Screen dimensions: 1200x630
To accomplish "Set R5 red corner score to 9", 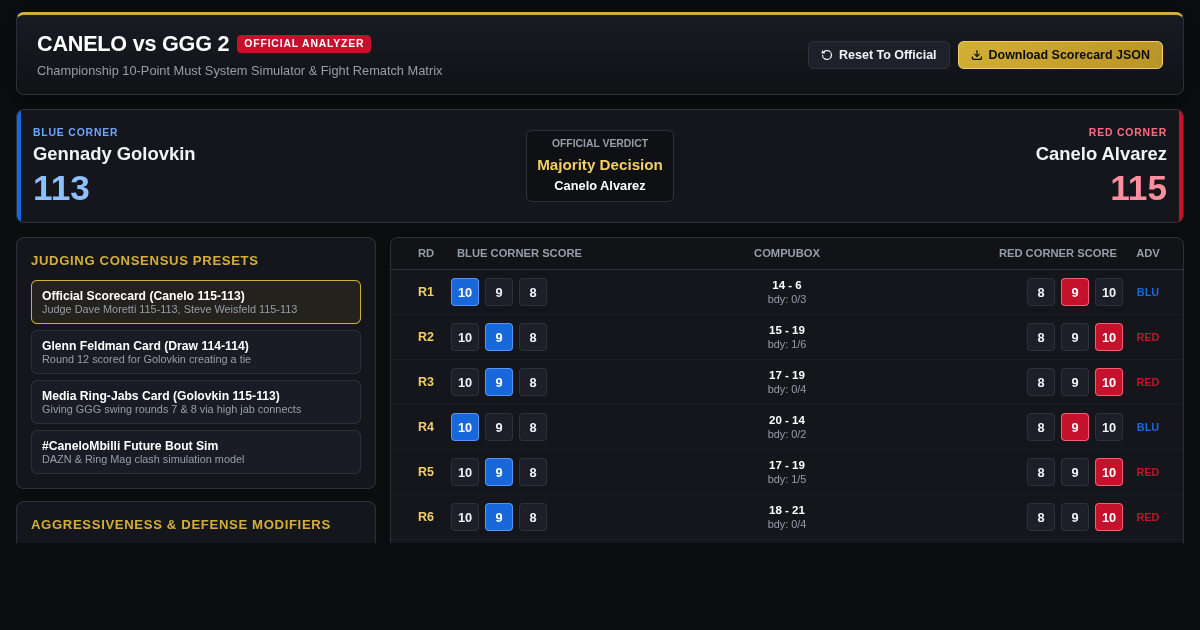I will 1075,472.
